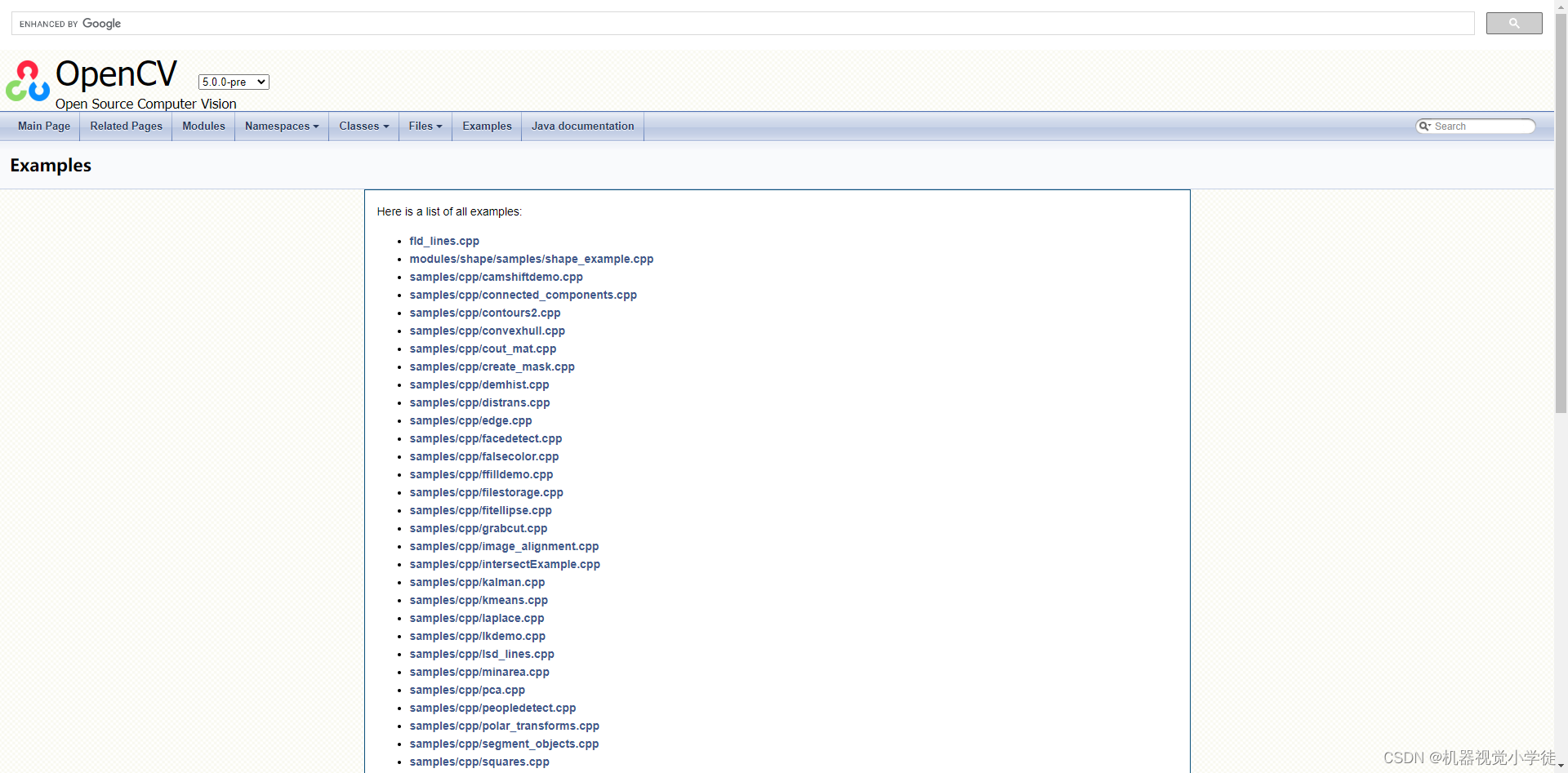Open edge.cpp example
The image size is (1568, 773).
pyautogui.click(x=471, y=420)
